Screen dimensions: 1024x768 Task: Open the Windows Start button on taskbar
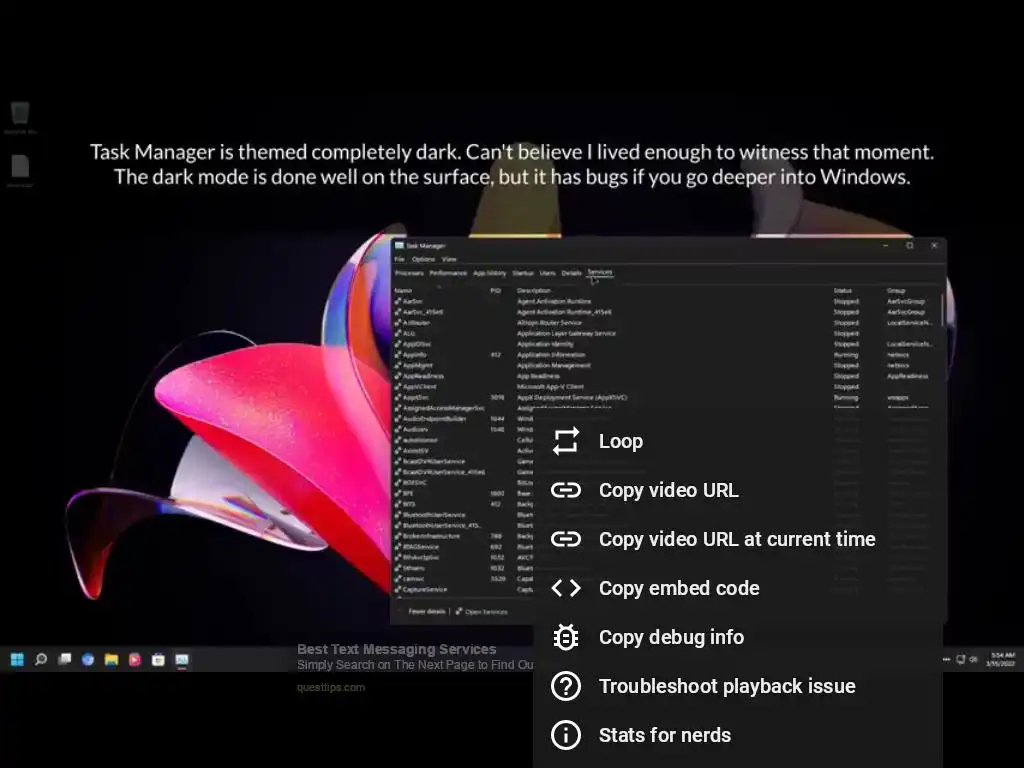click(x=18, y=660)
